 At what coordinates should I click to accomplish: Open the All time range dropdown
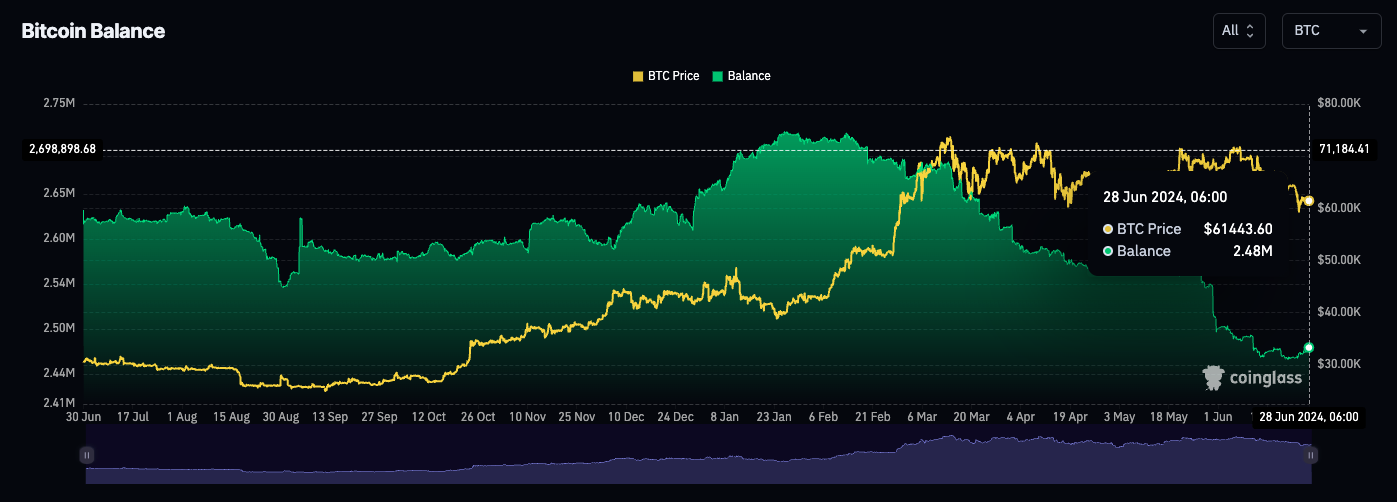coord(1238,31)
